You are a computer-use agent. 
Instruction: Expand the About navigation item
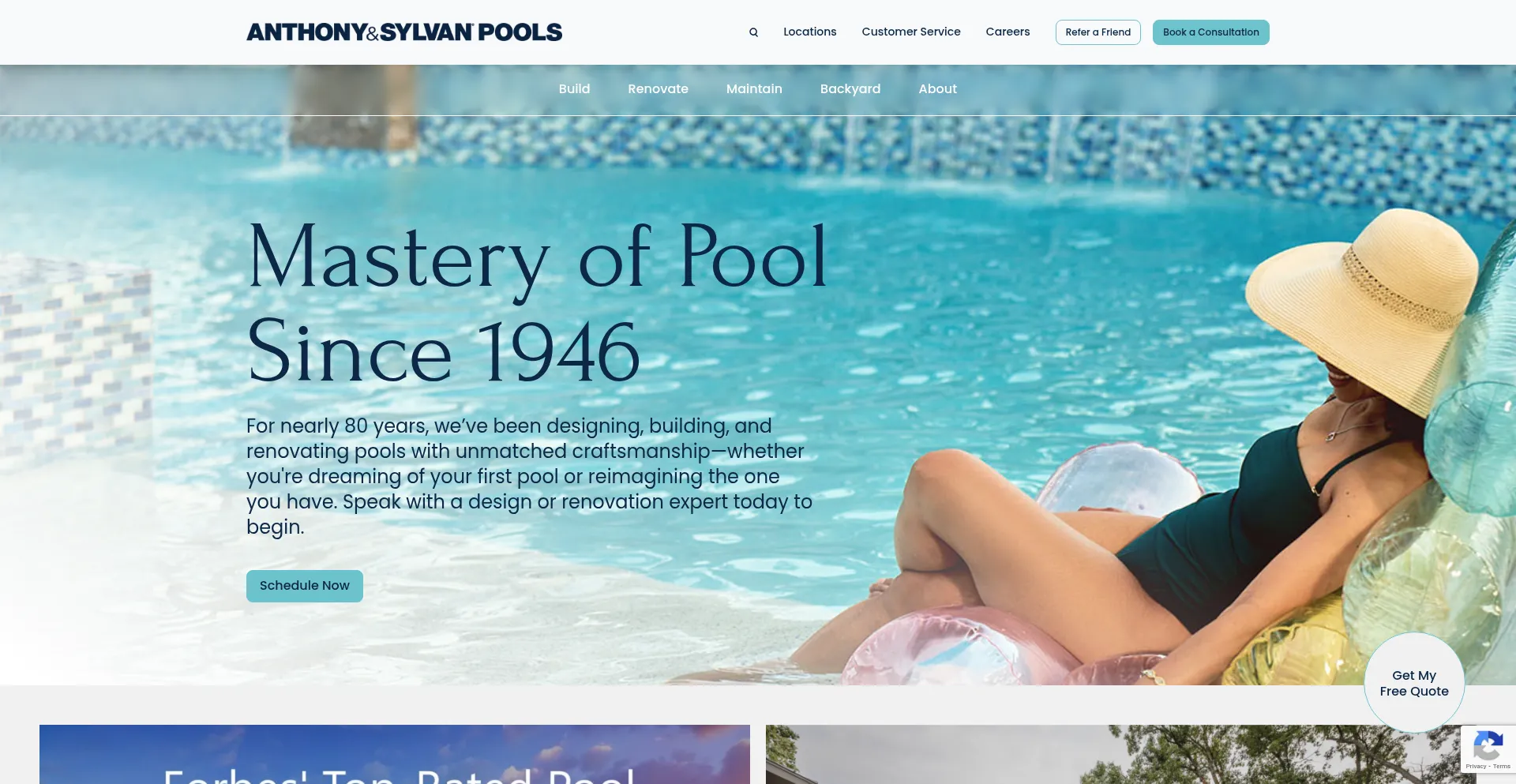[937, 89]
